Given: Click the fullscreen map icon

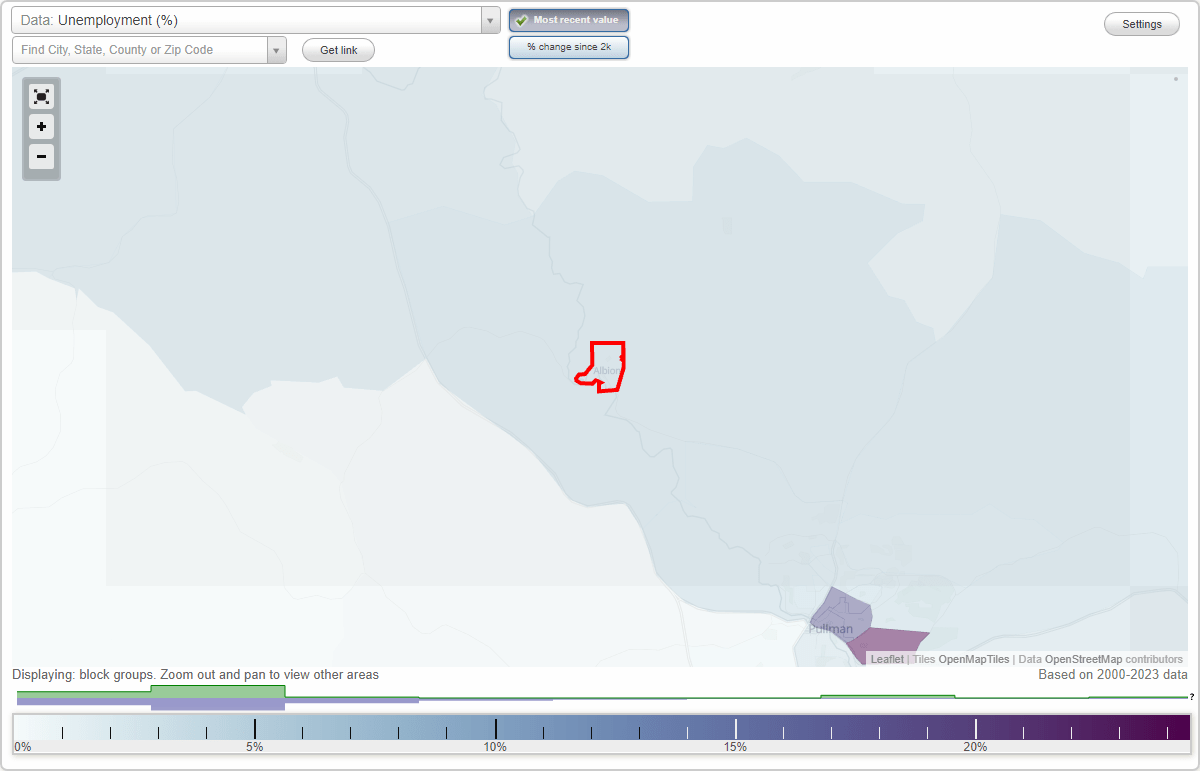Looking at the screenshot, I should (x=41, y=97).
